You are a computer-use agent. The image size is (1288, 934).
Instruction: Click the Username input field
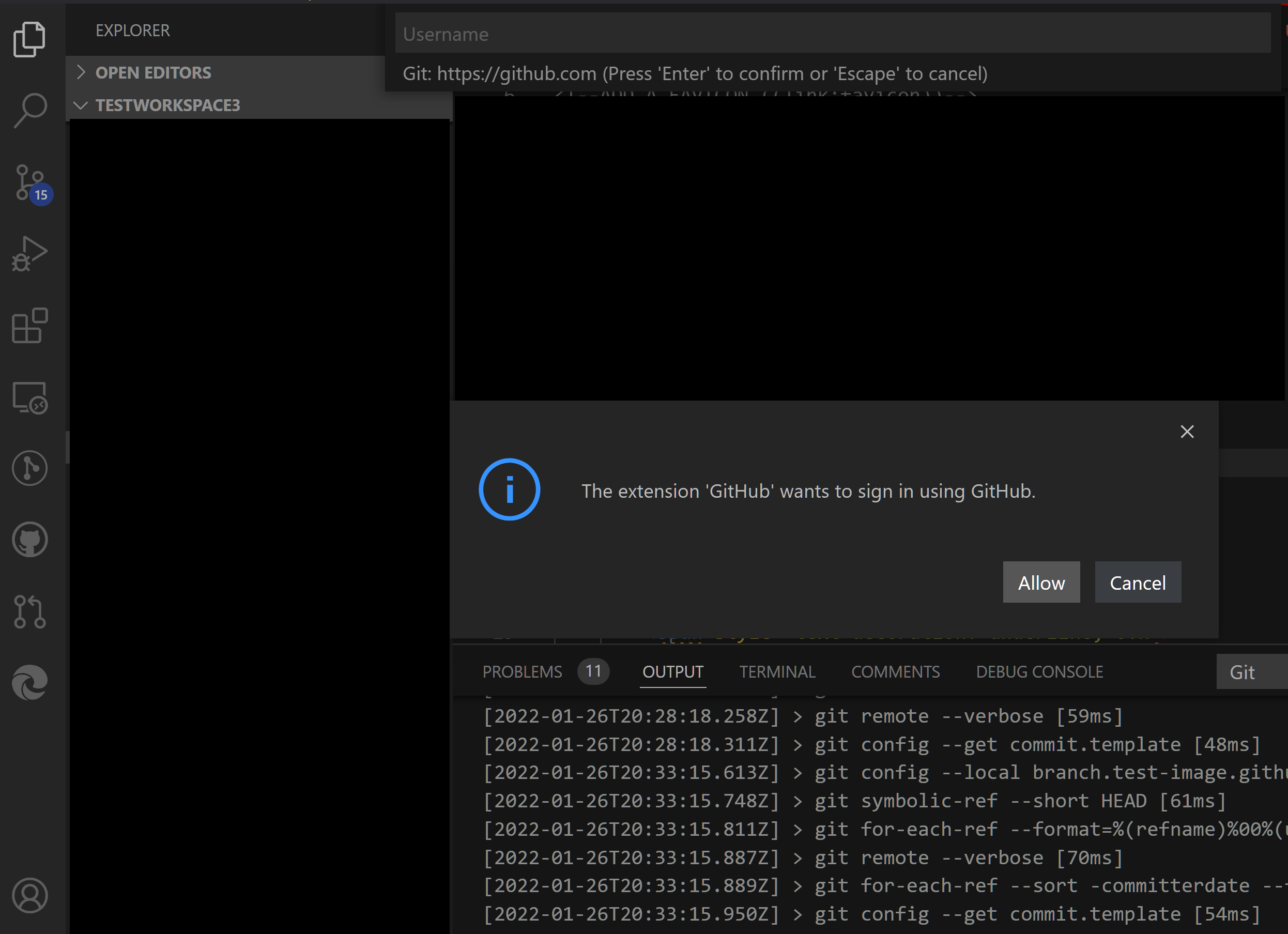833,34
